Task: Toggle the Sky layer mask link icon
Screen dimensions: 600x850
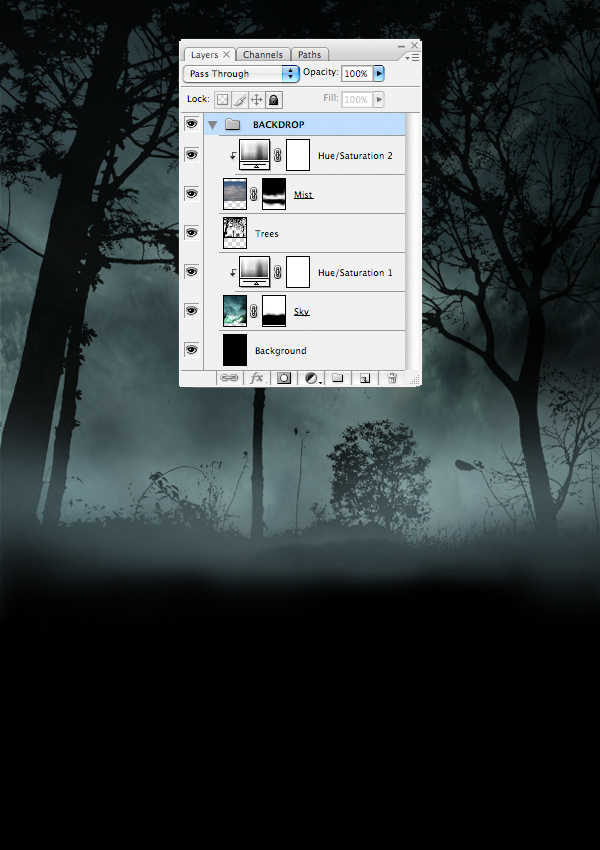Action: pos(254,311)
